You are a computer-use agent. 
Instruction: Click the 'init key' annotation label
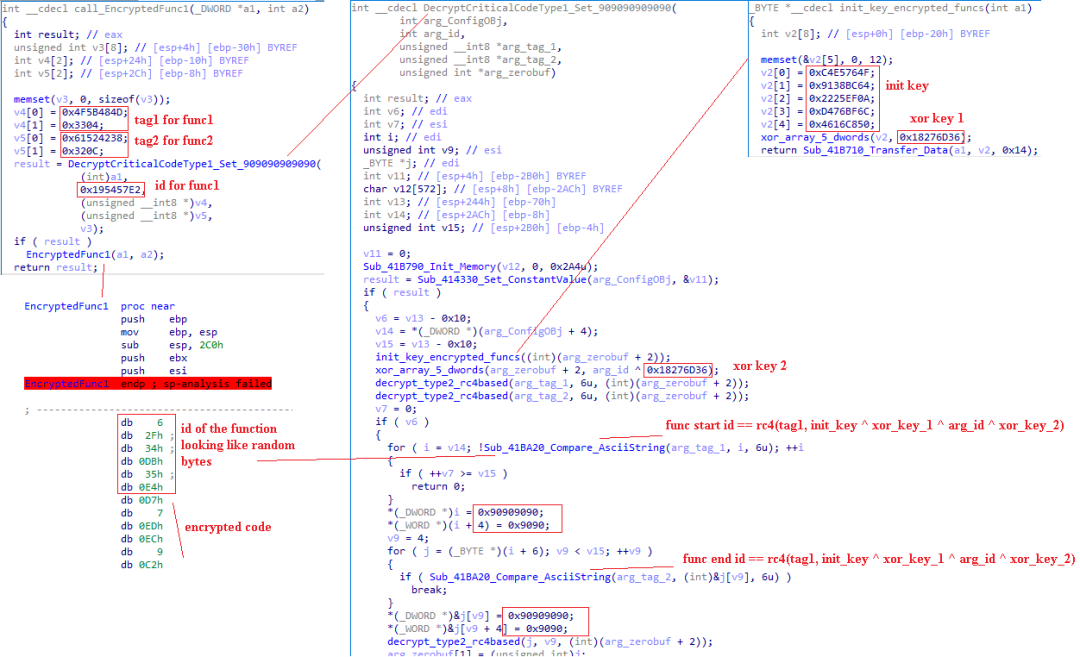pos(908,84)
